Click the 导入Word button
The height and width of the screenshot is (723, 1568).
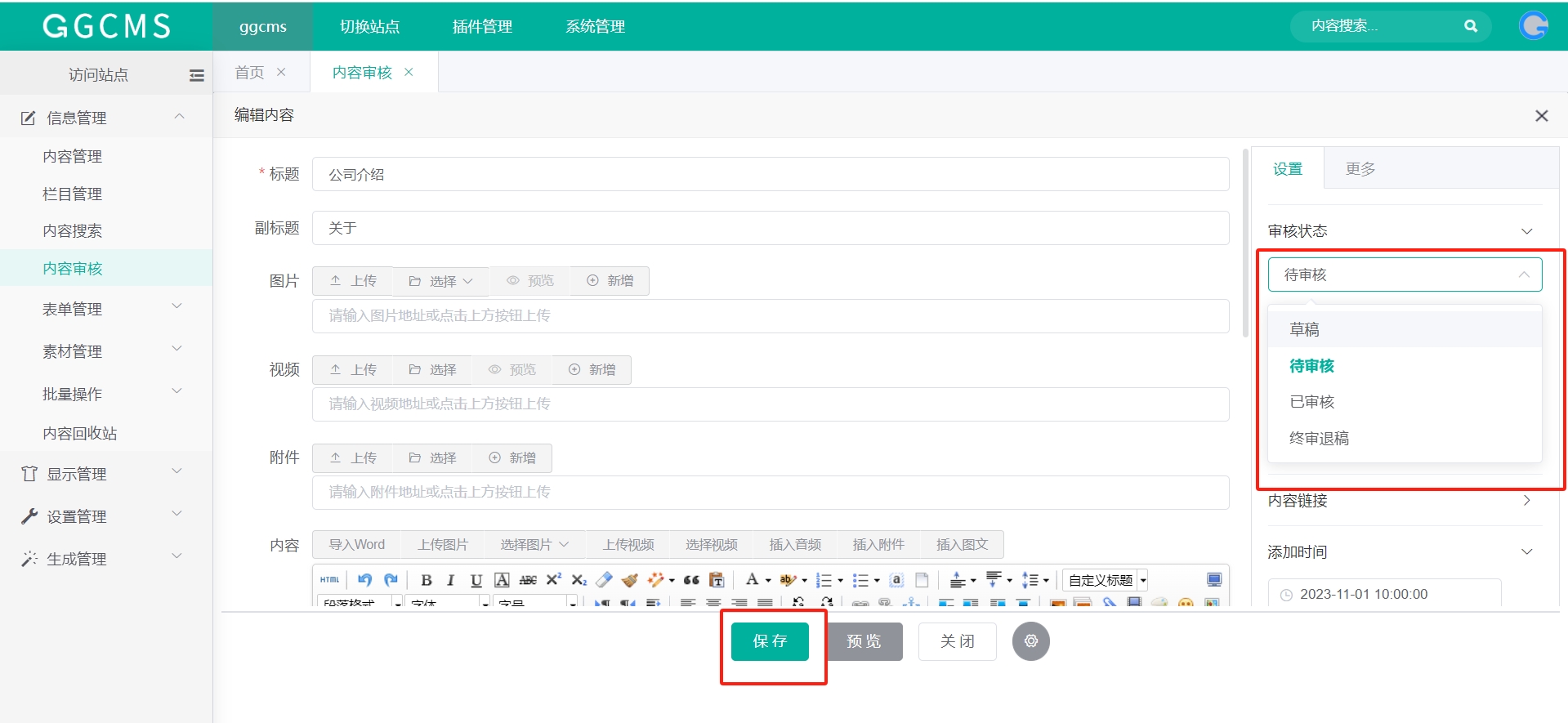click(x=356, y=545)
